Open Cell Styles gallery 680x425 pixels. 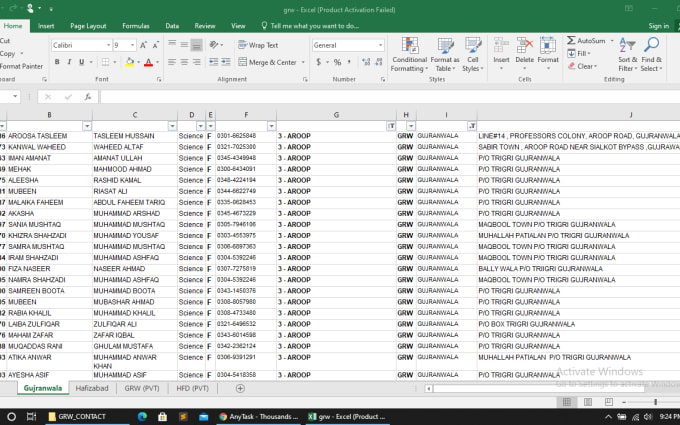point(472,55)
